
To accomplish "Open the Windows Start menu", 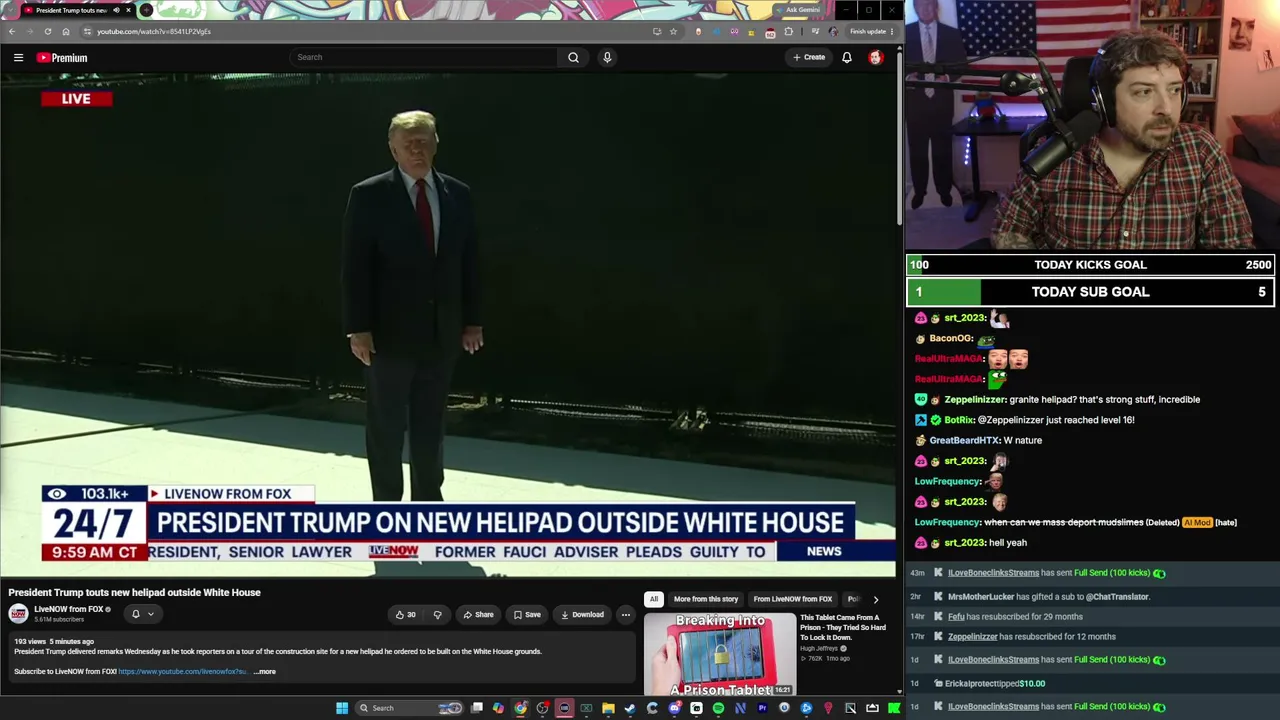I will click(x=342, y=708).
